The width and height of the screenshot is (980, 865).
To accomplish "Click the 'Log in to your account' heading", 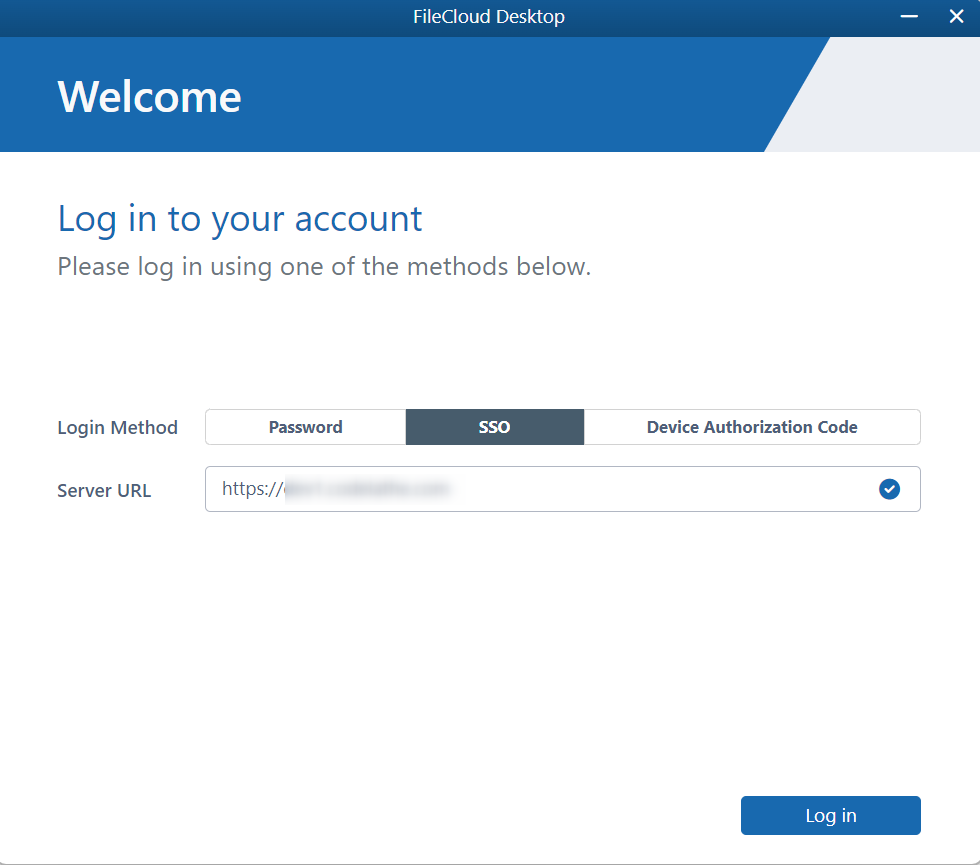I will click(240, 219).
